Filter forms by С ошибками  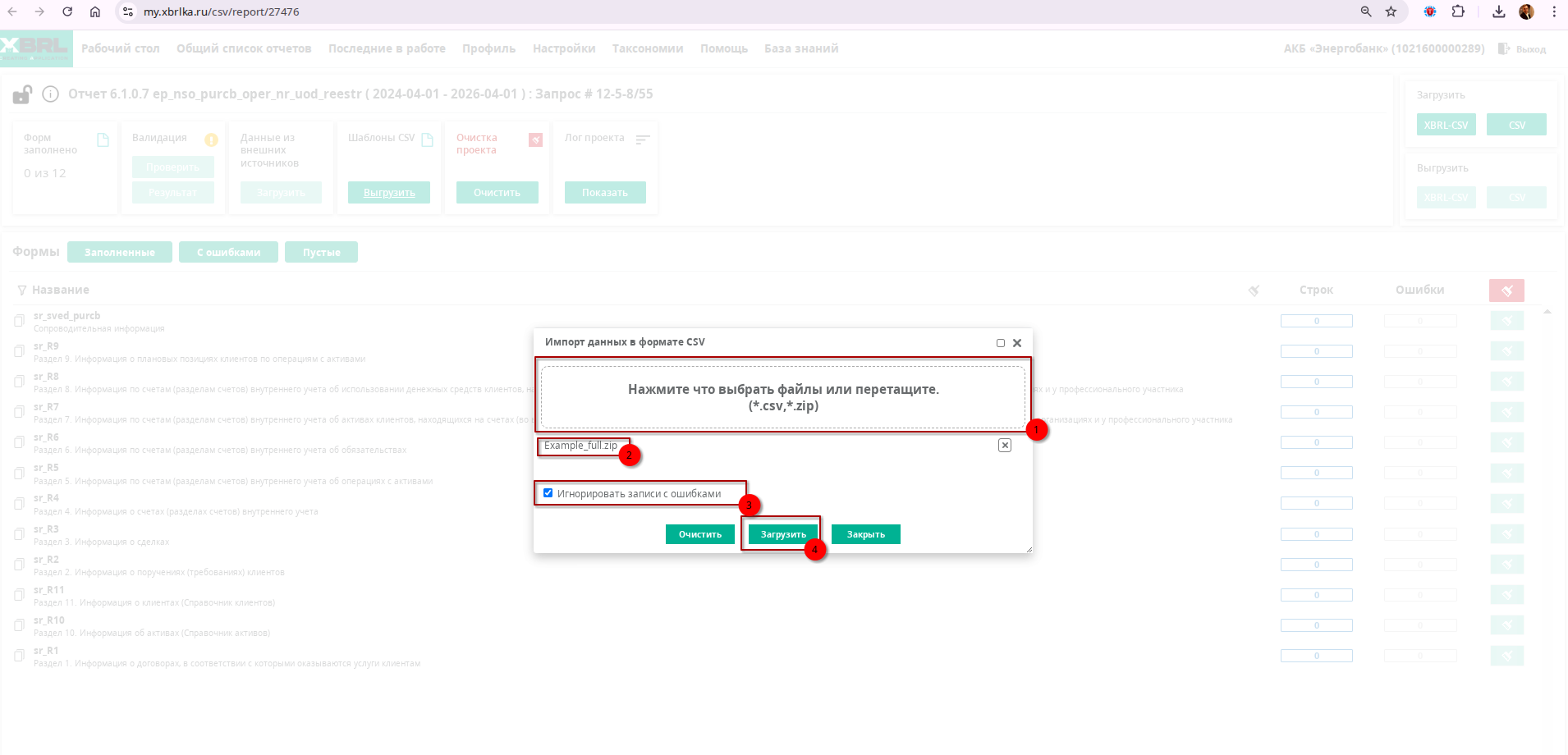pos(228,253)
